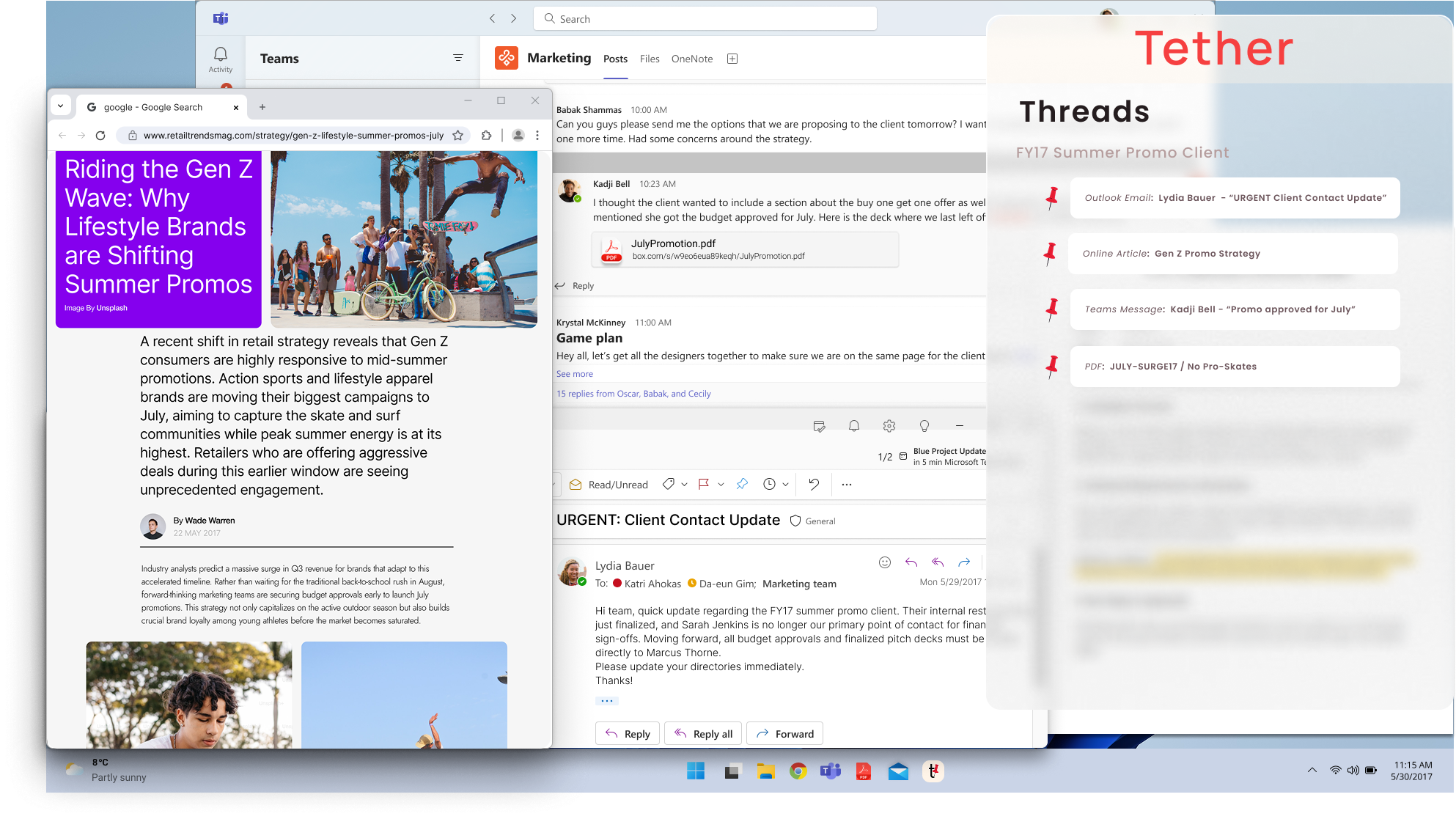Open Chrome three-dot menu

pyautogui.click(x=537, y=136)
